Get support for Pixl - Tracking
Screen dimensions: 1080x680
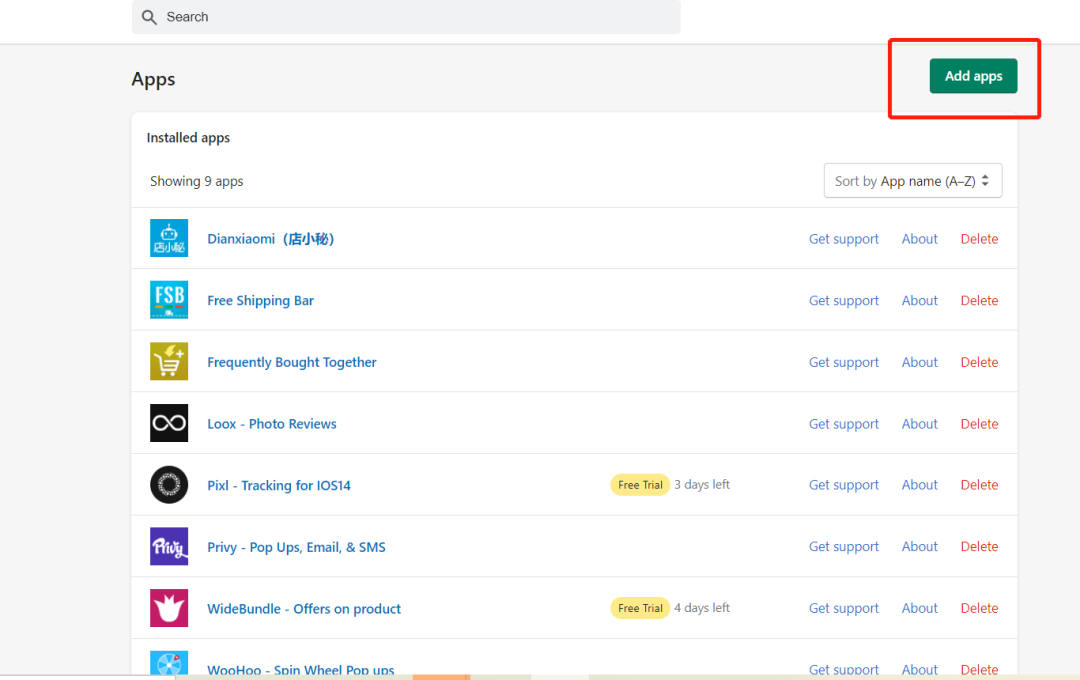[x=844, y=485]
